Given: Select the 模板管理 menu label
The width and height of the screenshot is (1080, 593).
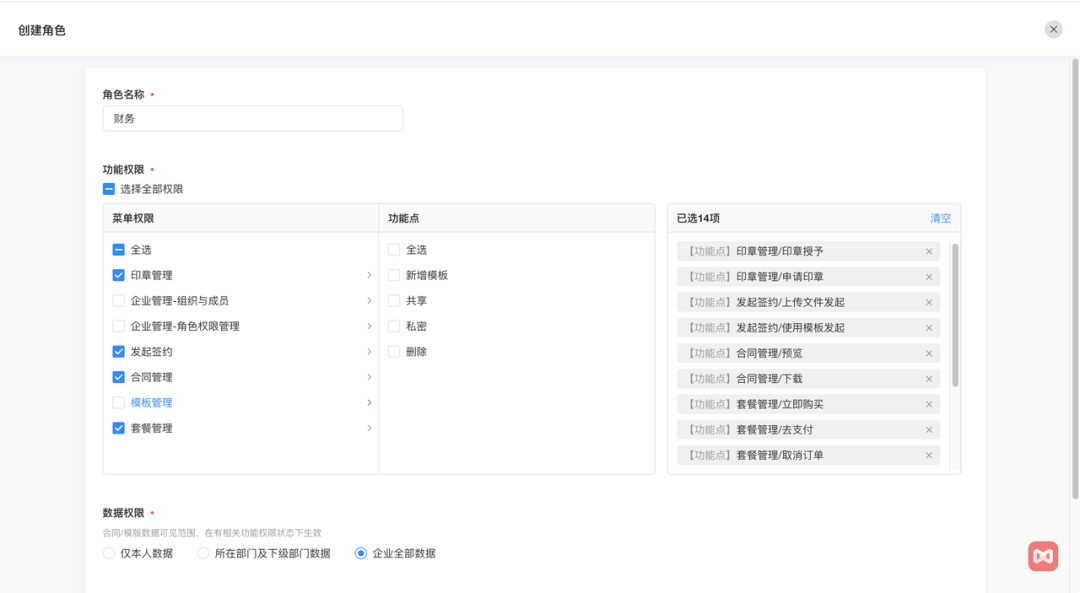Looking at the screenshot, I should point(152,402).
